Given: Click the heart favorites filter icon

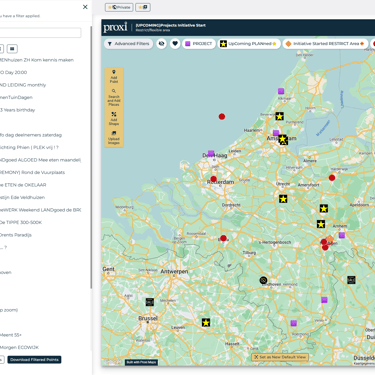Looking at the screenshot, I should [175, 44].
